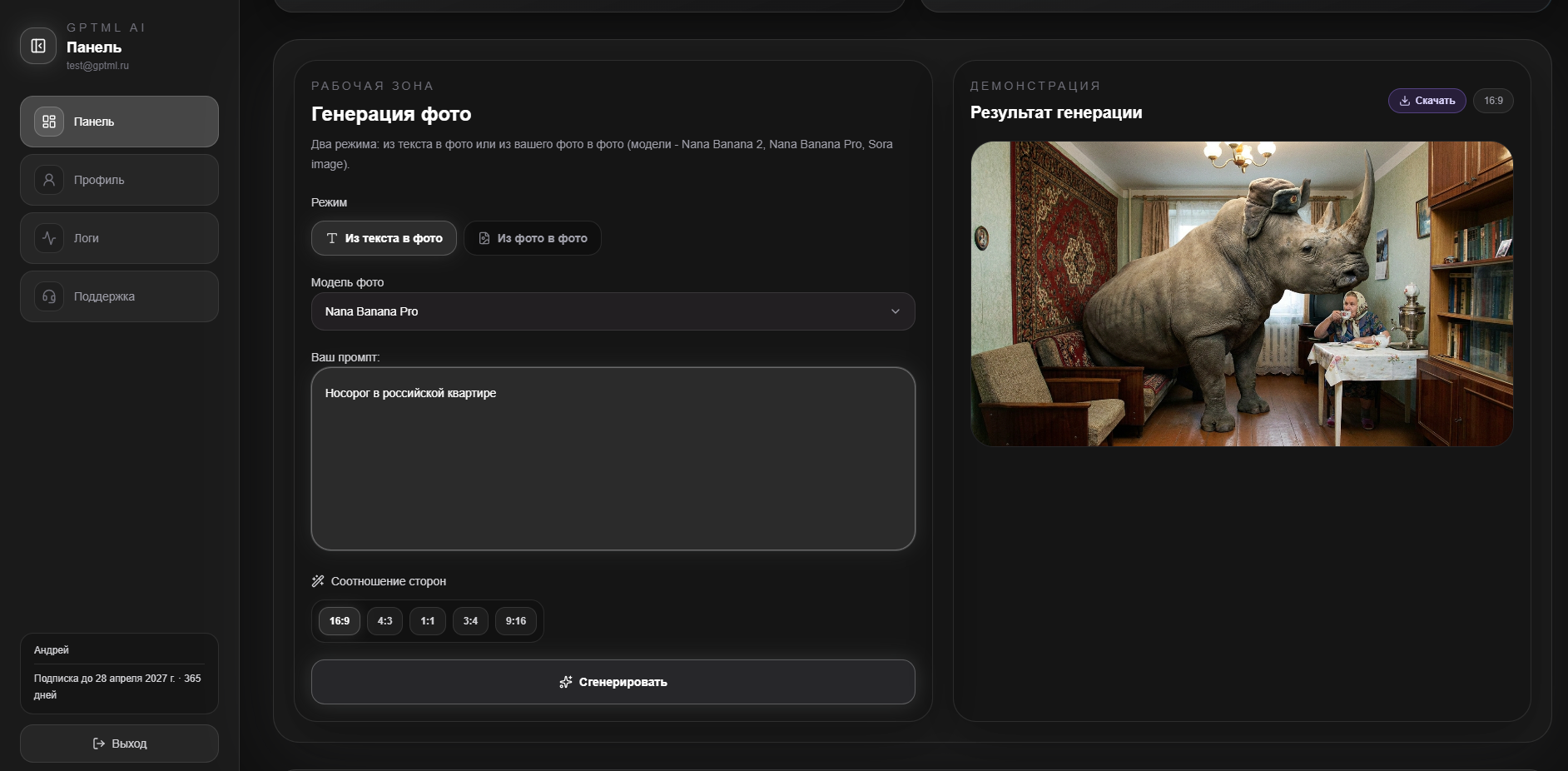Click the Режим label
The height and width of the screenshot is (771, 1568).
click(330, 202)
